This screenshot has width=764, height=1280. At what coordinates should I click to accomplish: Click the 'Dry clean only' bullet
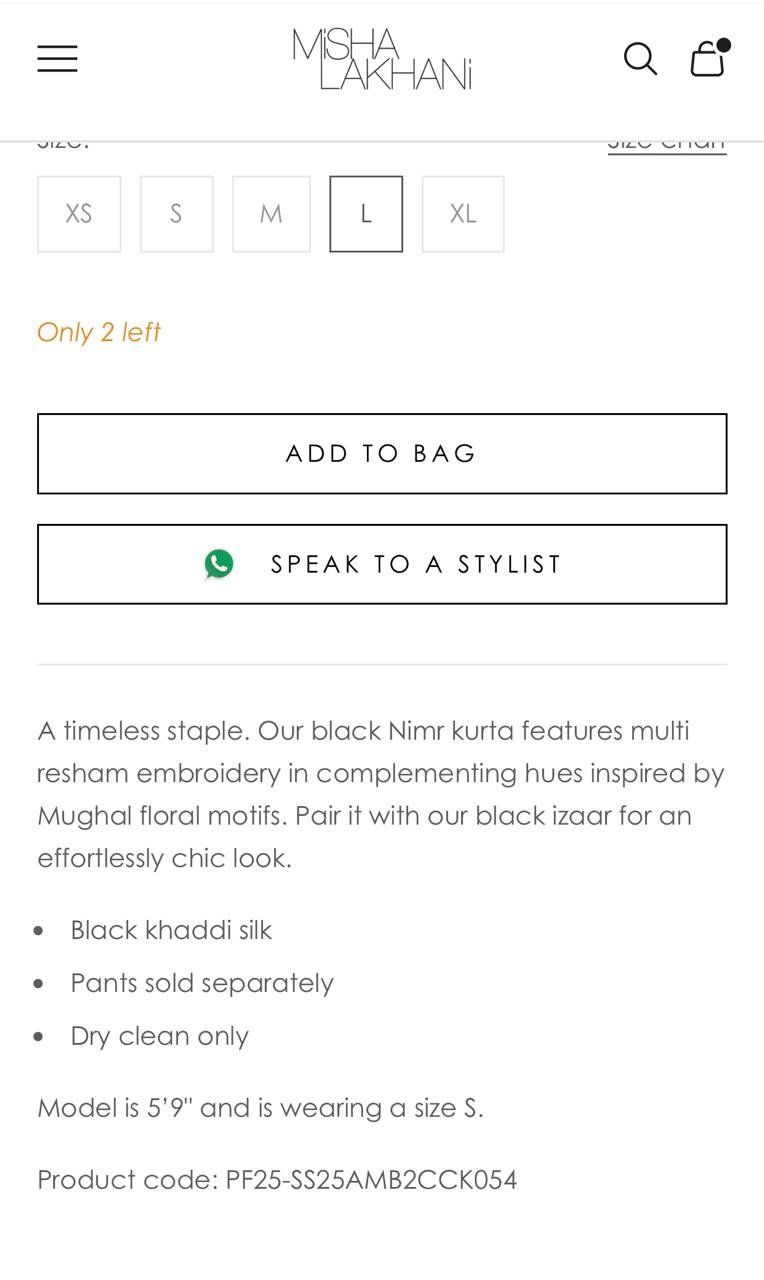tap(159, 1036)
